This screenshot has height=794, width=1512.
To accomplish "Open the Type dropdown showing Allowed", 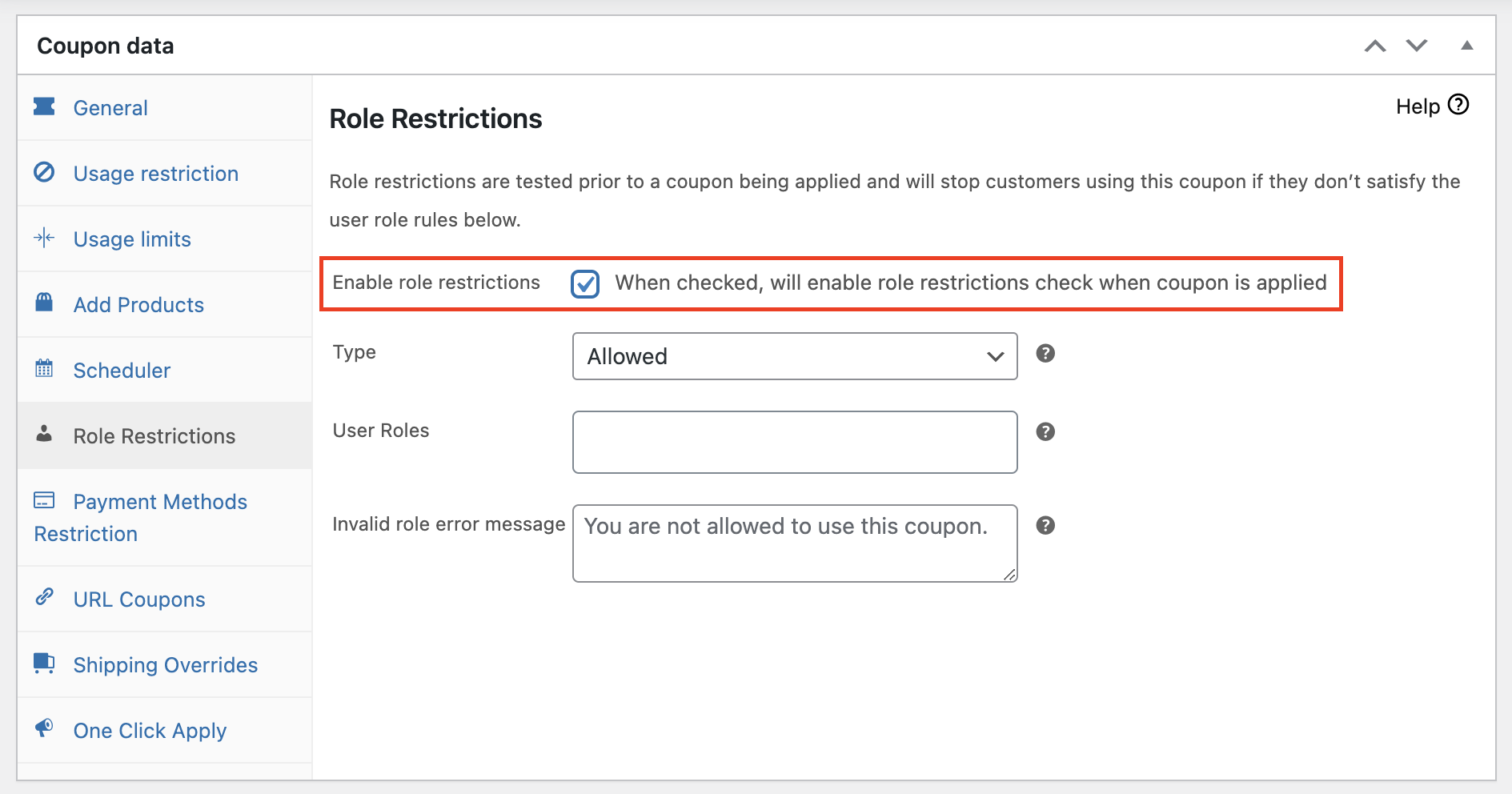I will point(795,356).
